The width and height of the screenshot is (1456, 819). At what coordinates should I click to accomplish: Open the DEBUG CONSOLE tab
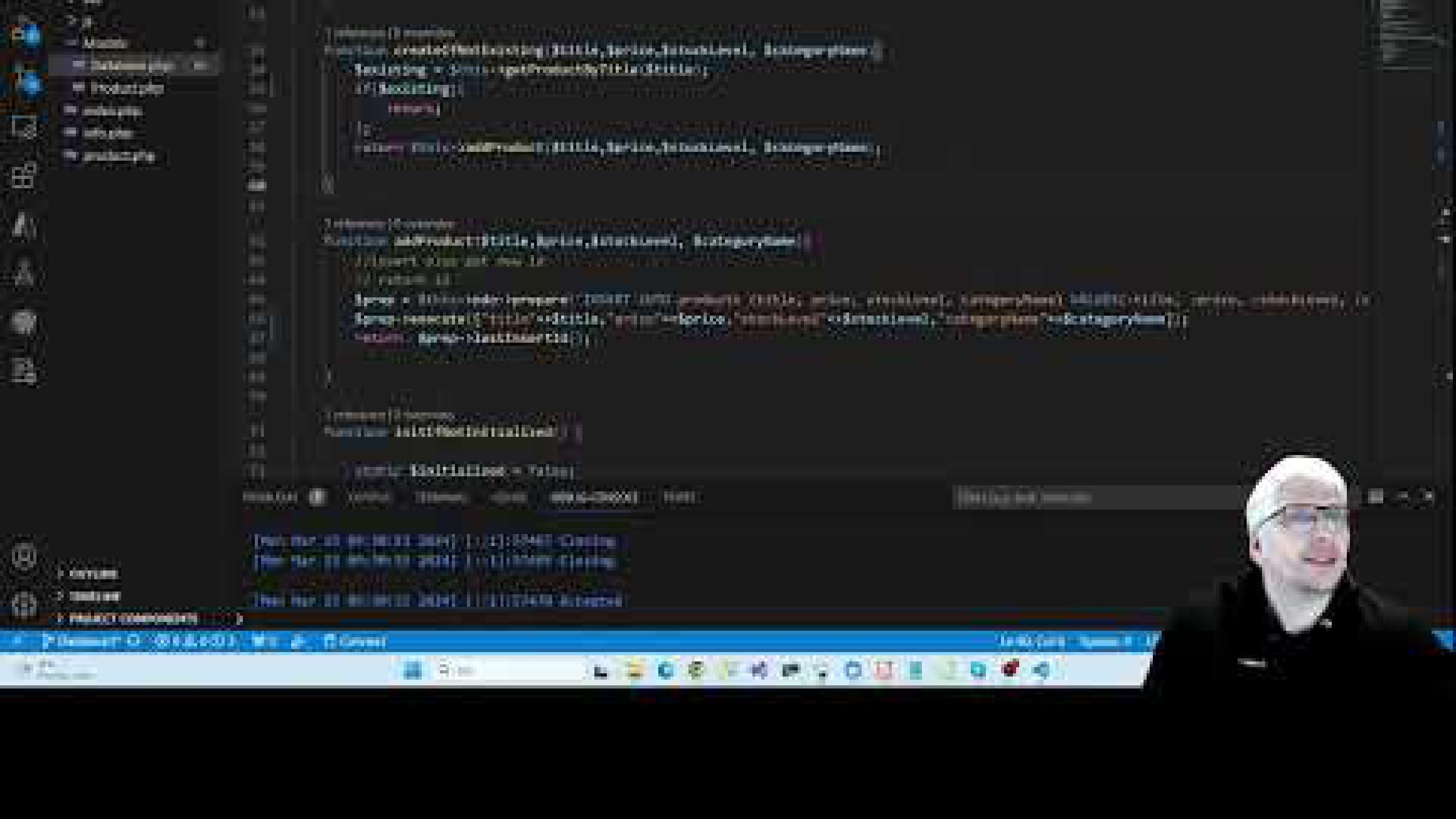click(x=593, y=498)
